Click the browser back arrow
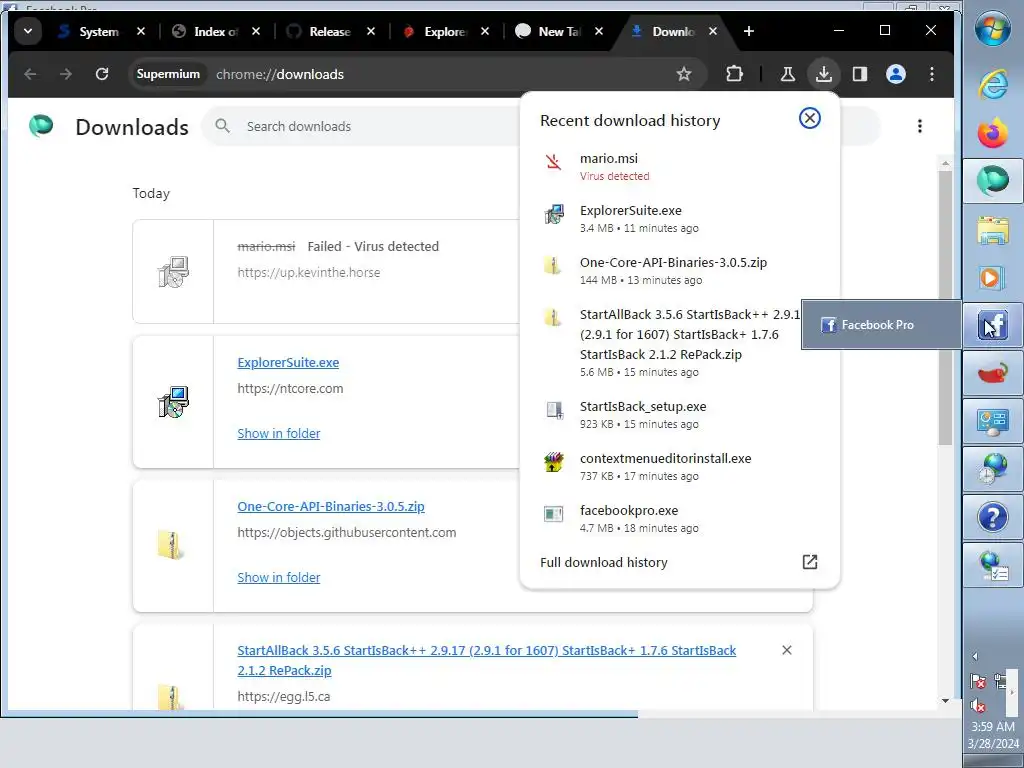This screenshot has width=1024, height=768. tap(30, 74)
